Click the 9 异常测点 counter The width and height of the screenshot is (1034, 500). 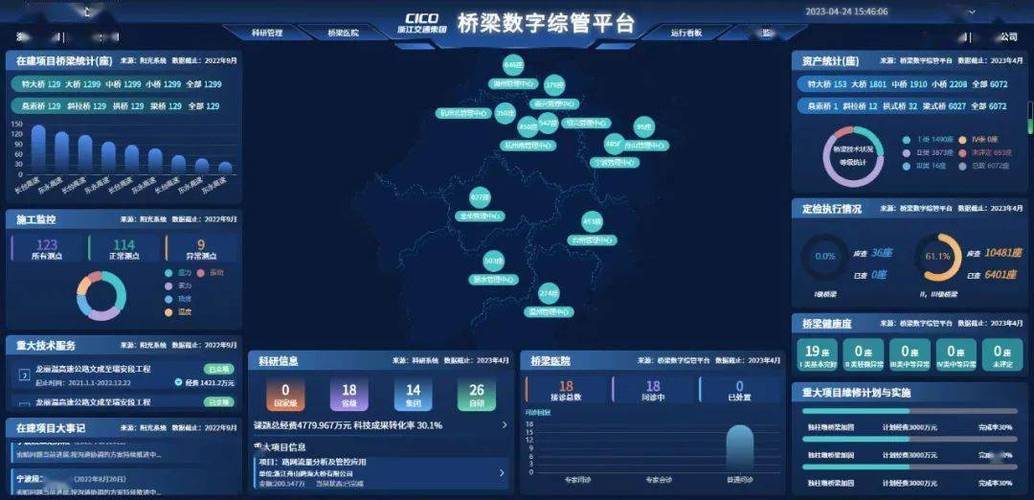[200, 249]
